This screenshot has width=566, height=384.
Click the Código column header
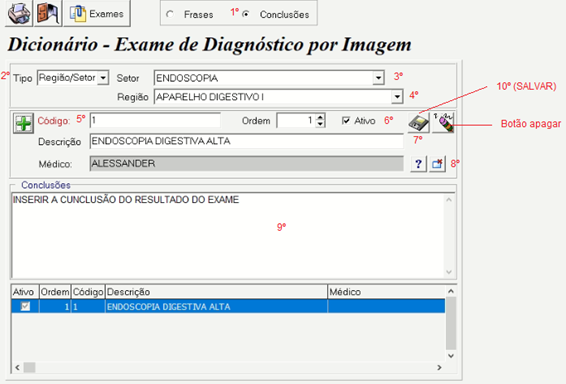[88, 292]
